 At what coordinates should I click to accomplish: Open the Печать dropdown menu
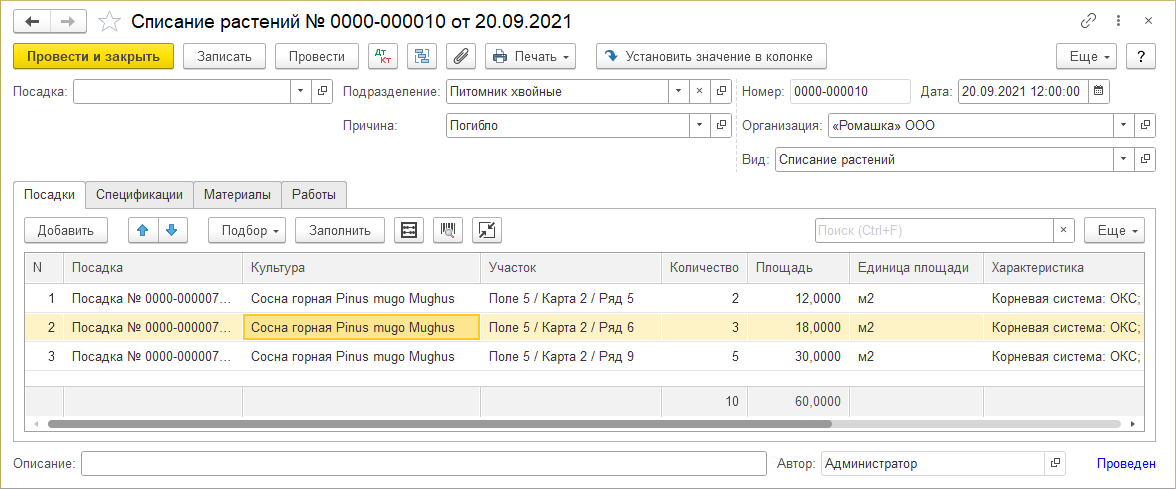click(x=531, y=57)
